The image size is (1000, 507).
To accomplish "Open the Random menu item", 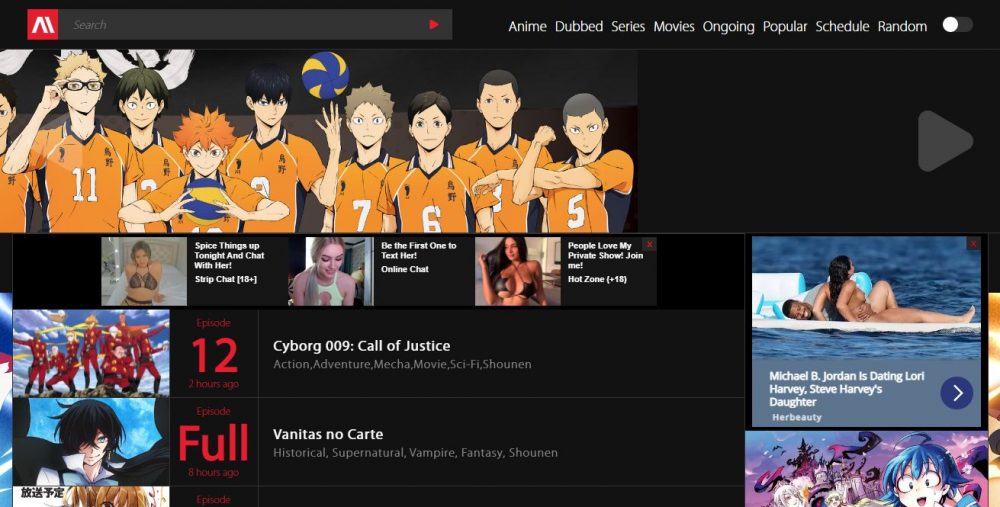I will 902,26.
